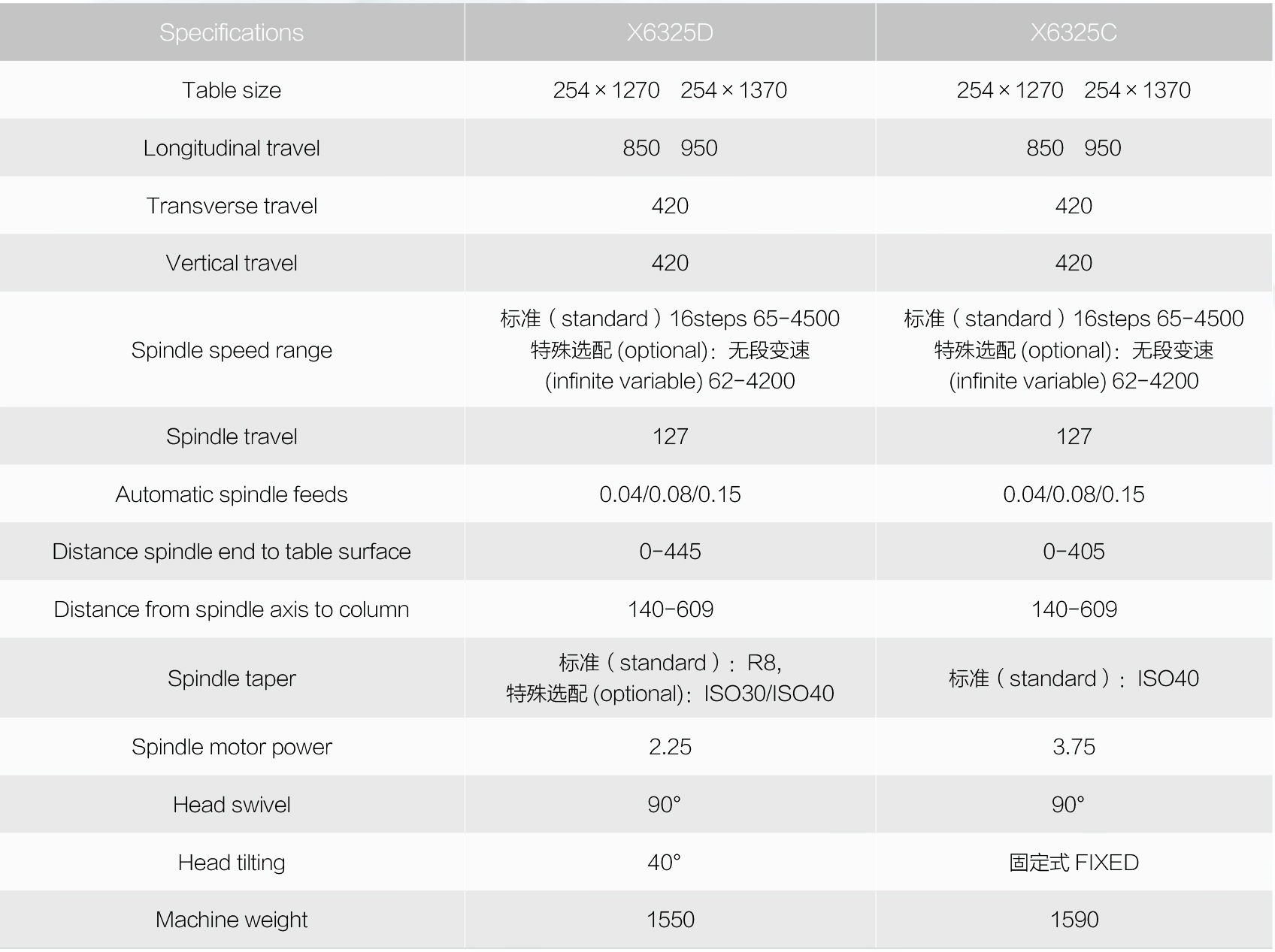Image resolution: width=1275 pixels, height=952 pixels.
Task: Select the 3.75 spindle motor power value
Action: 1074,747
